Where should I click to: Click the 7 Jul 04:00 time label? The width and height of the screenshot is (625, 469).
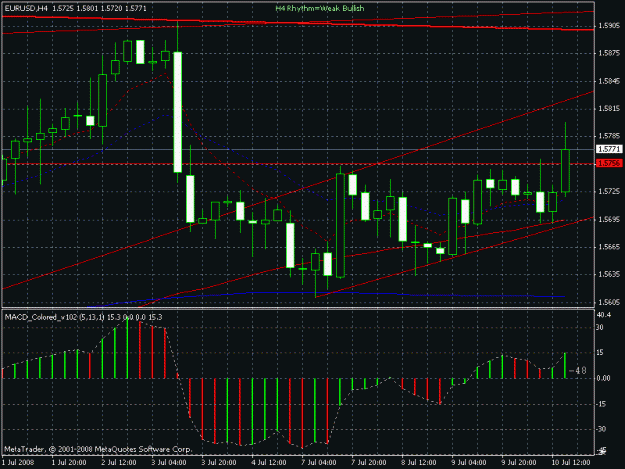click(318, 463)
